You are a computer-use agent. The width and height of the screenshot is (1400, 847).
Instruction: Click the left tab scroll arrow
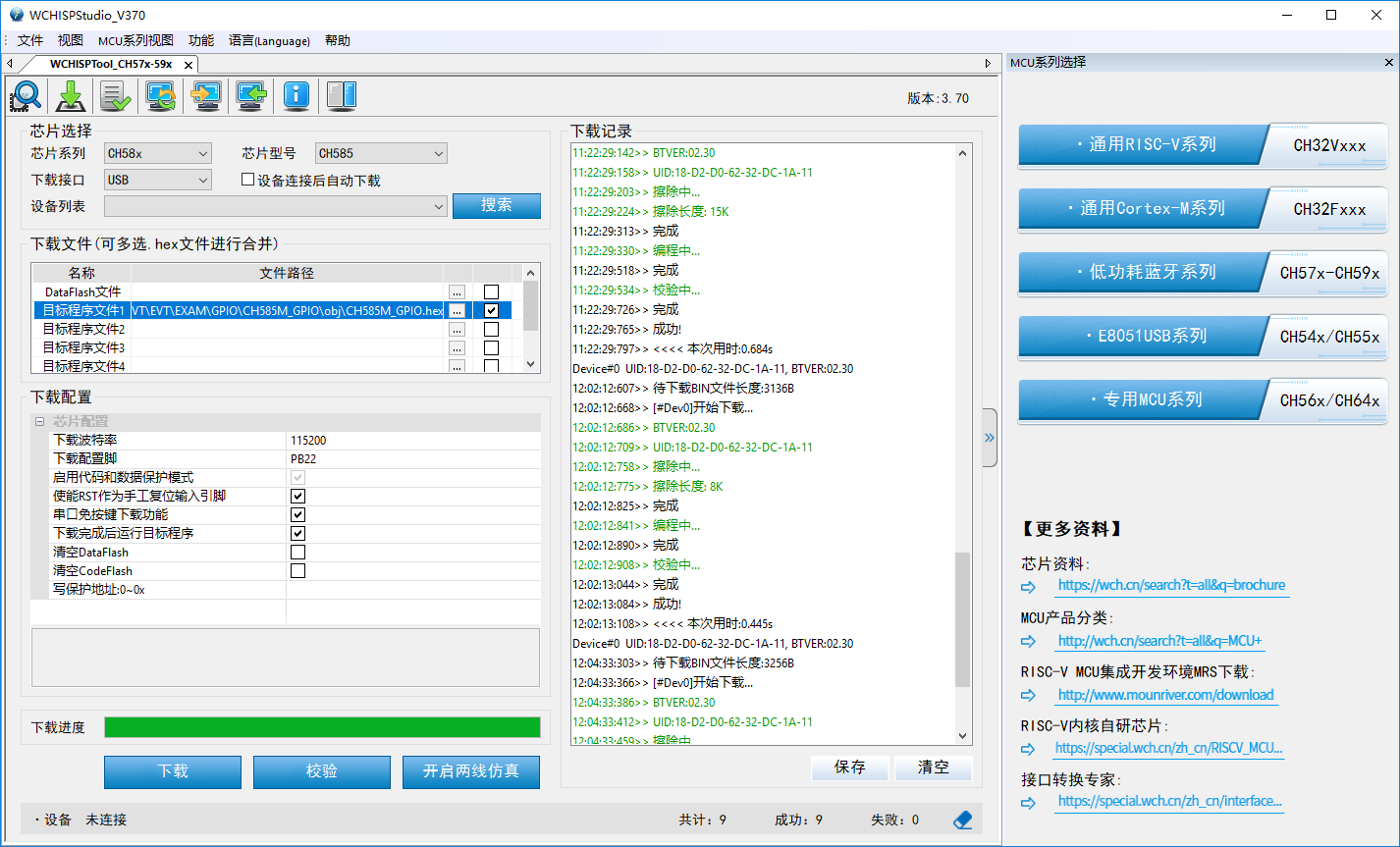(x=9, y=64)
